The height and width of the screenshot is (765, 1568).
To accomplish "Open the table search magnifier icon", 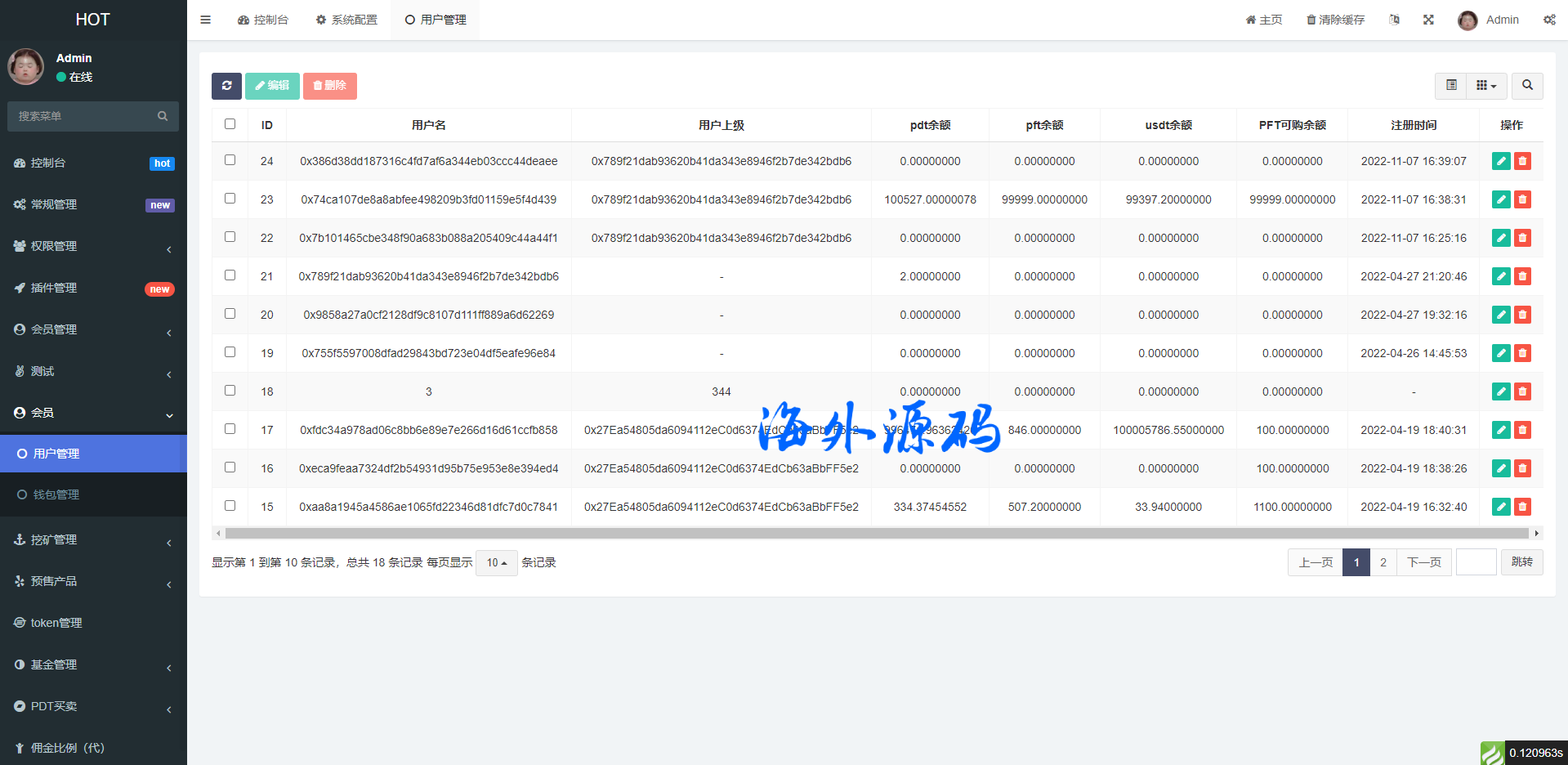I will click(1526, 86).
